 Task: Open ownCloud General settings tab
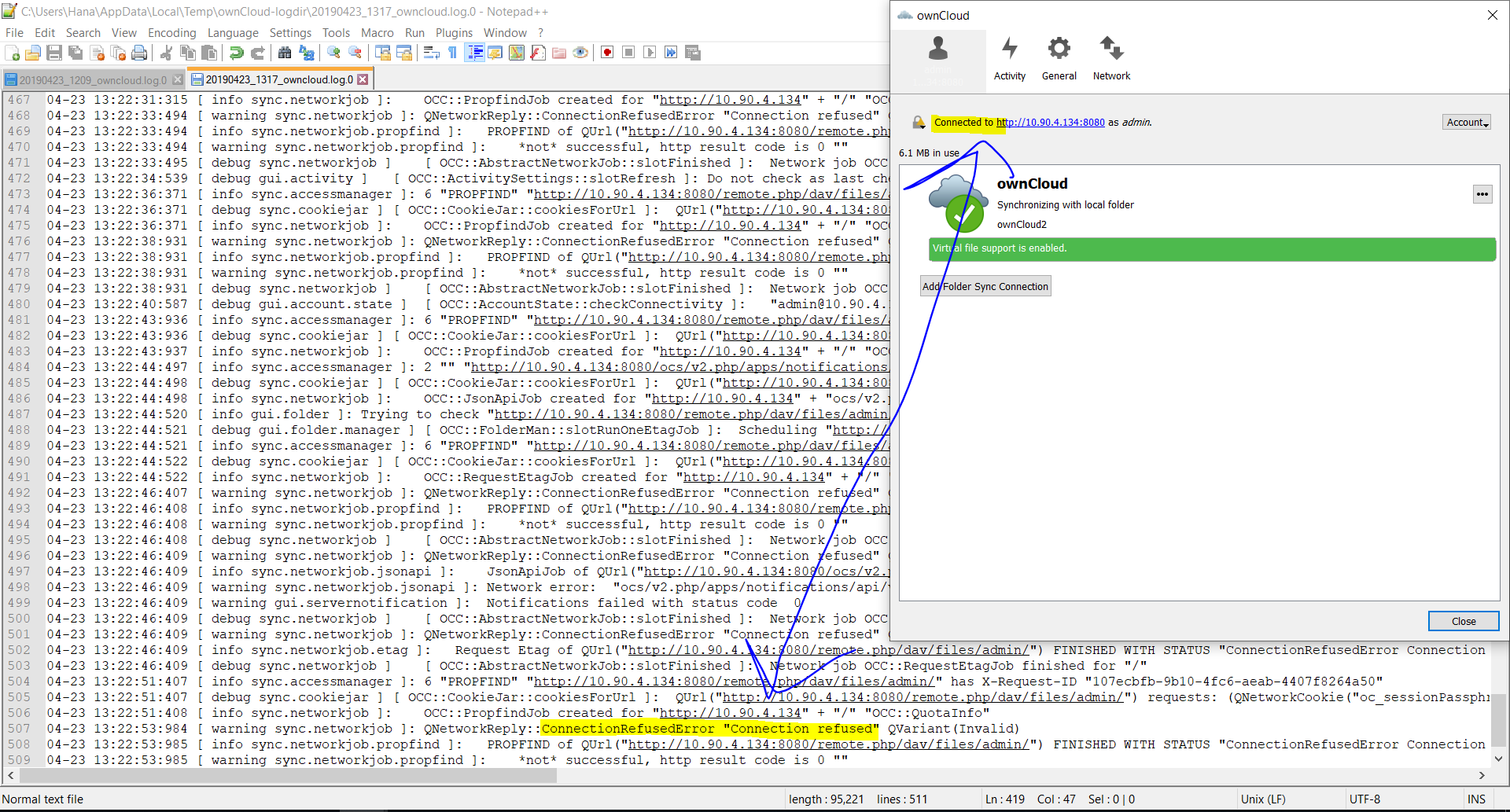click(1059, 59)
